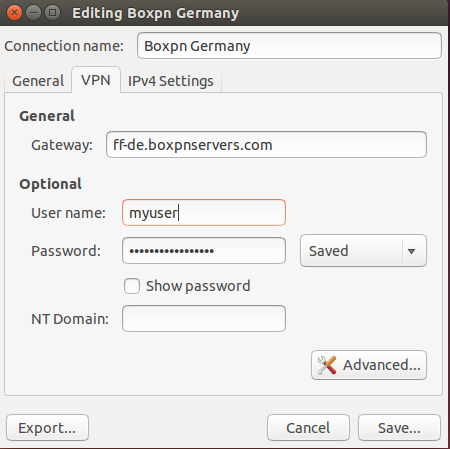Click into the Gateway address field
This screenshot has width=450, height=449.
pos(266,145)
